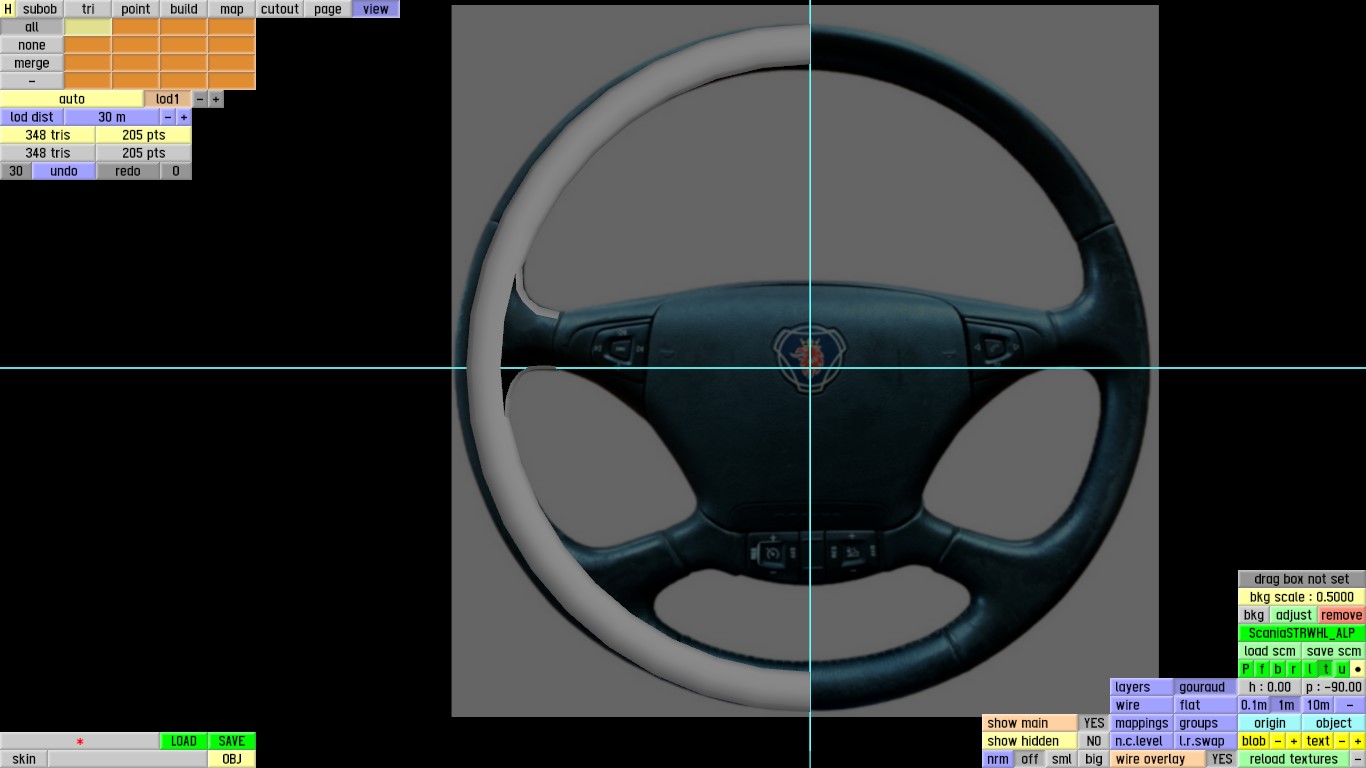Viewport: 1366px width, 768px height.
Task: Decrease LOD level with minus beside lod1
Action: (200, 99)
